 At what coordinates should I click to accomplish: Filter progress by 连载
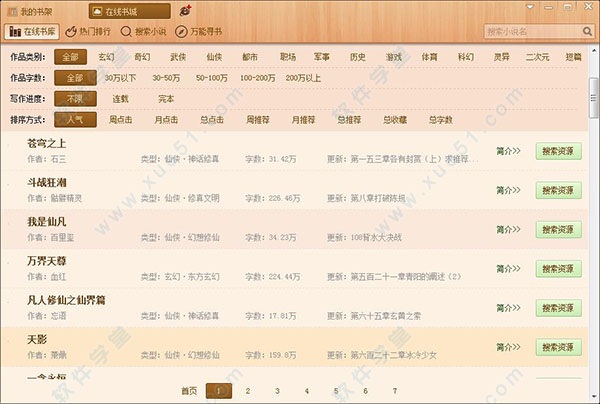(121, 99)
